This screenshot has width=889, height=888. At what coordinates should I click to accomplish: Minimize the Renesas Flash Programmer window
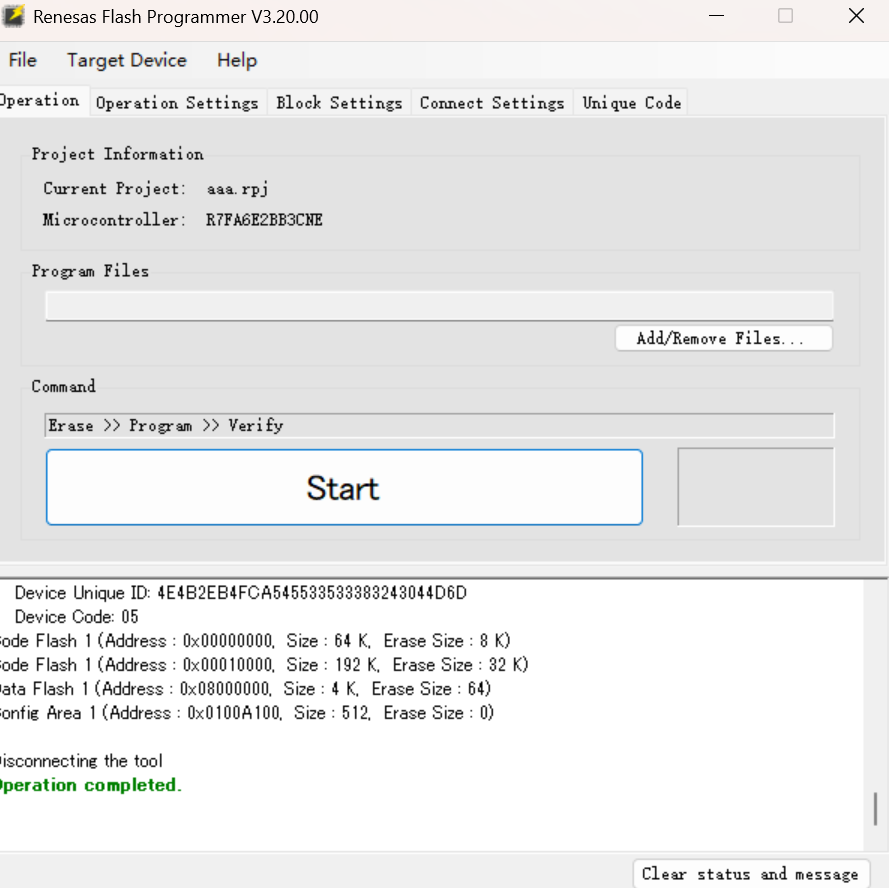tap(717, 16)
